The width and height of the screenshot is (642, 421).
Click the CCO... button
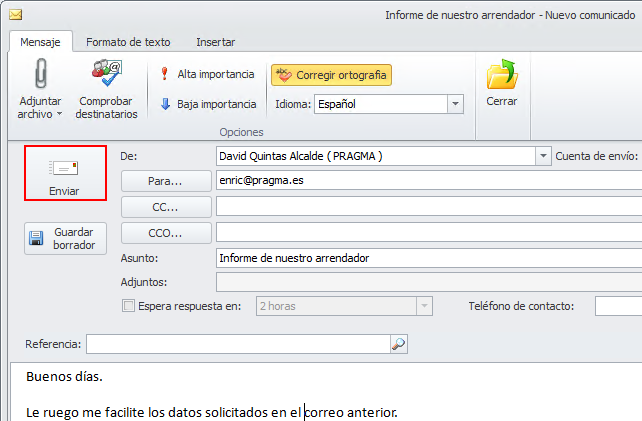165,233
